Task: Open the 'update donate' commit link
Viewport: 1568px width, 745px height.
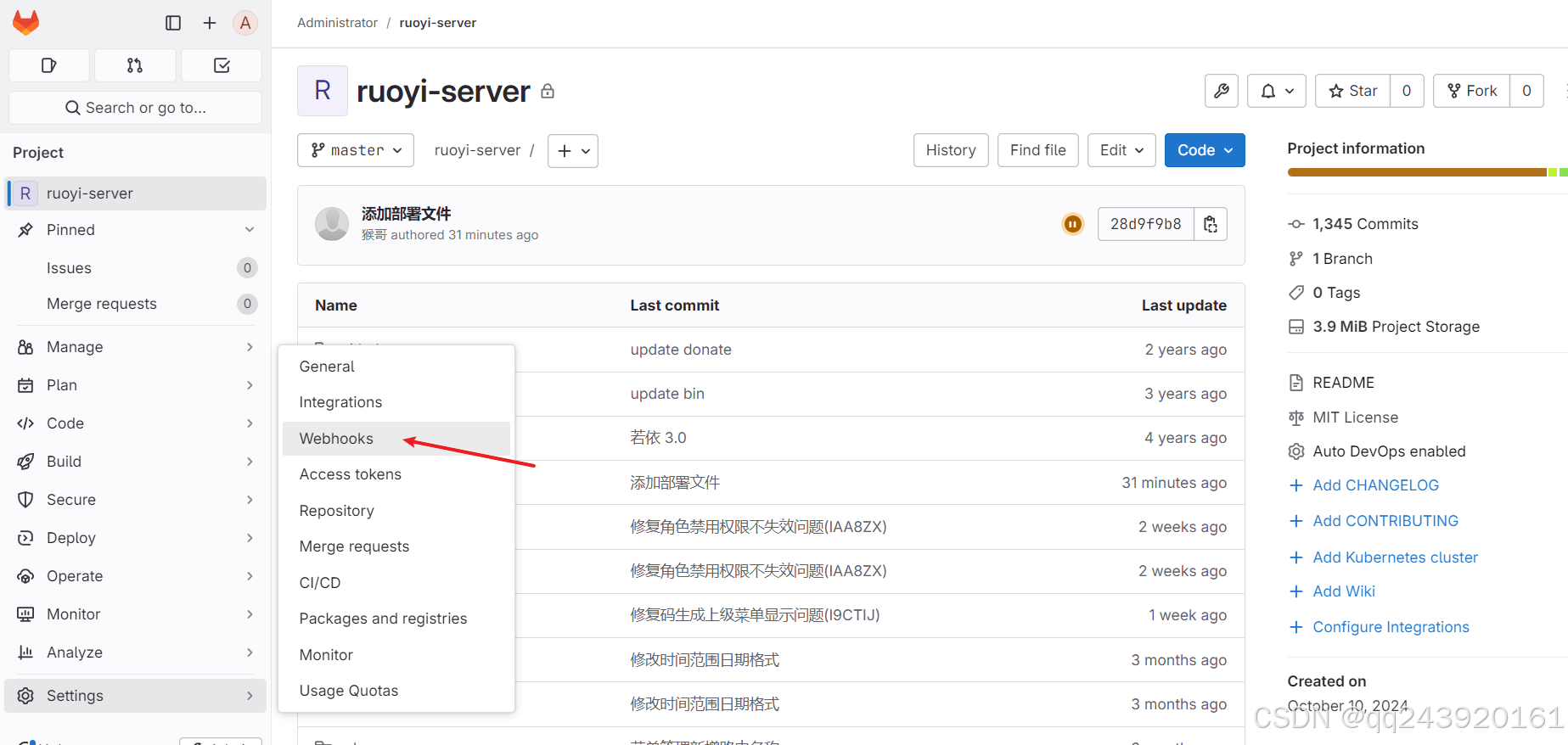Action: tap(681, 350)
